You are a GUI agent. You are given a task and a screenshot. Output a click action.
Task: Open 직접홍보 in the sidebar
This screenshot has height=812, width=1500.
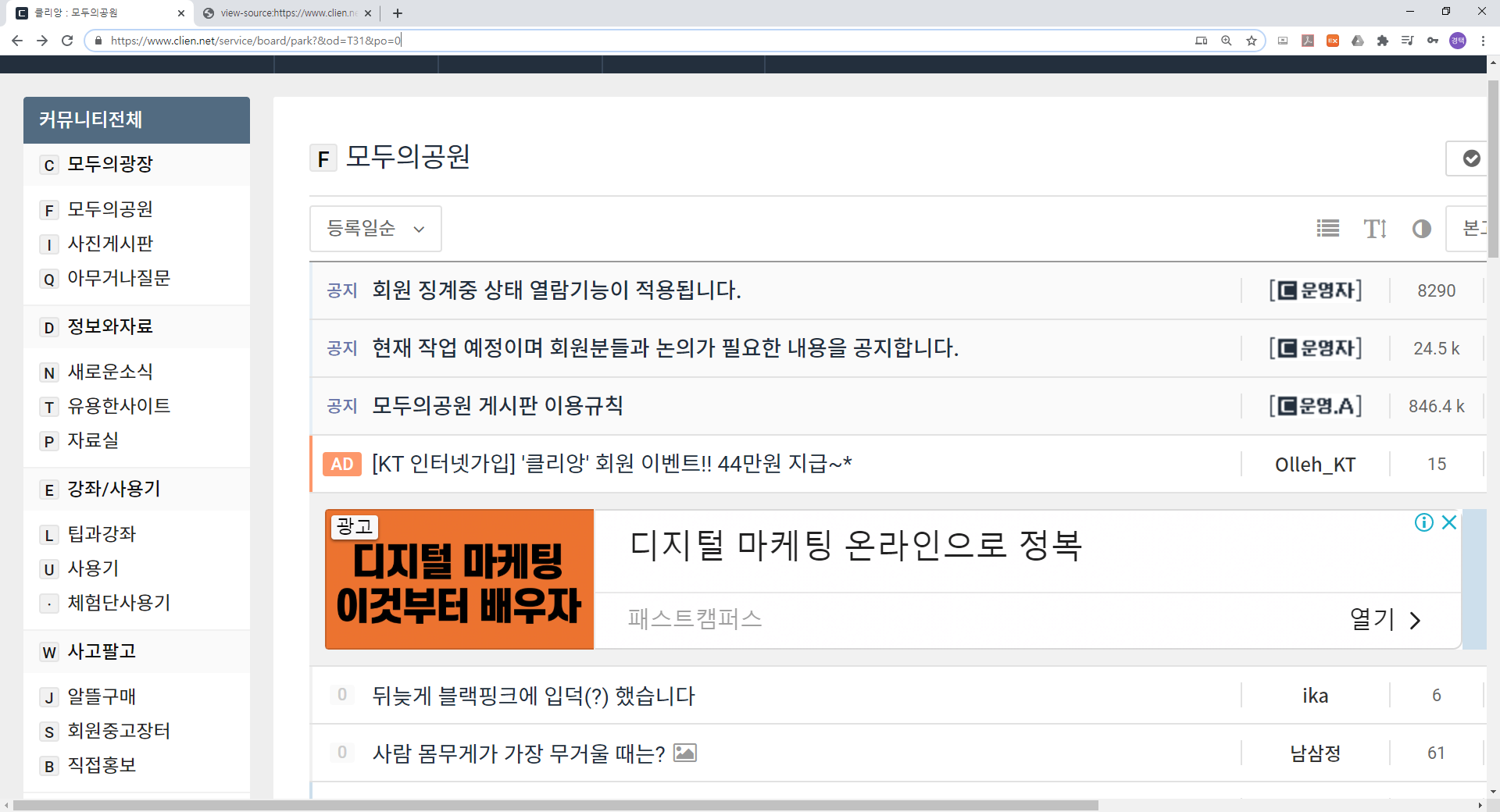102,765
